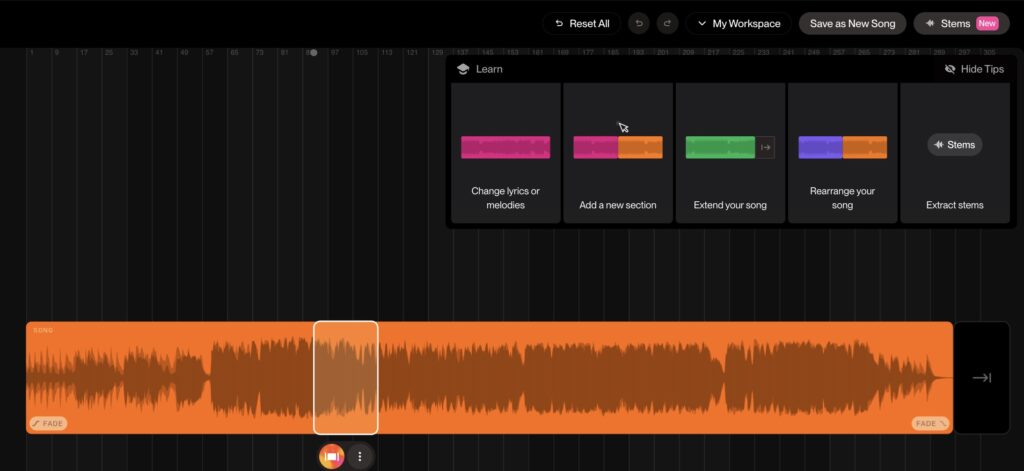Open the Change lyrics or melodies tip

point(505,153)
